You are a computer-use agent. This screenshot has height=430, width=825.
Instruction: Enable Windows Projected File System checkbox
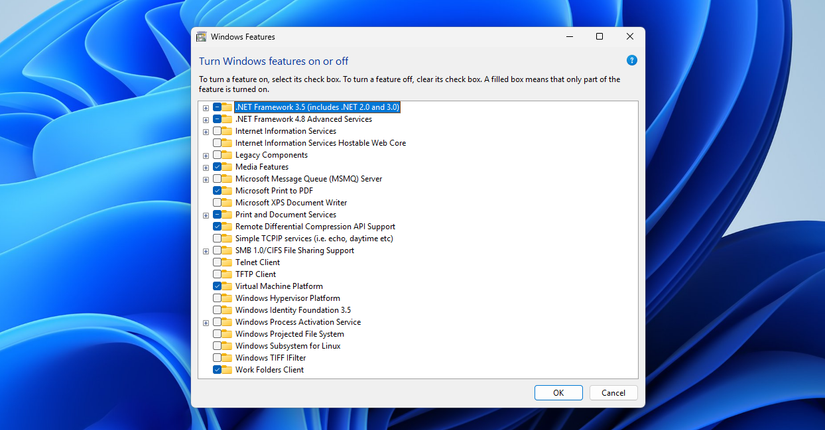tap(217, 334)
